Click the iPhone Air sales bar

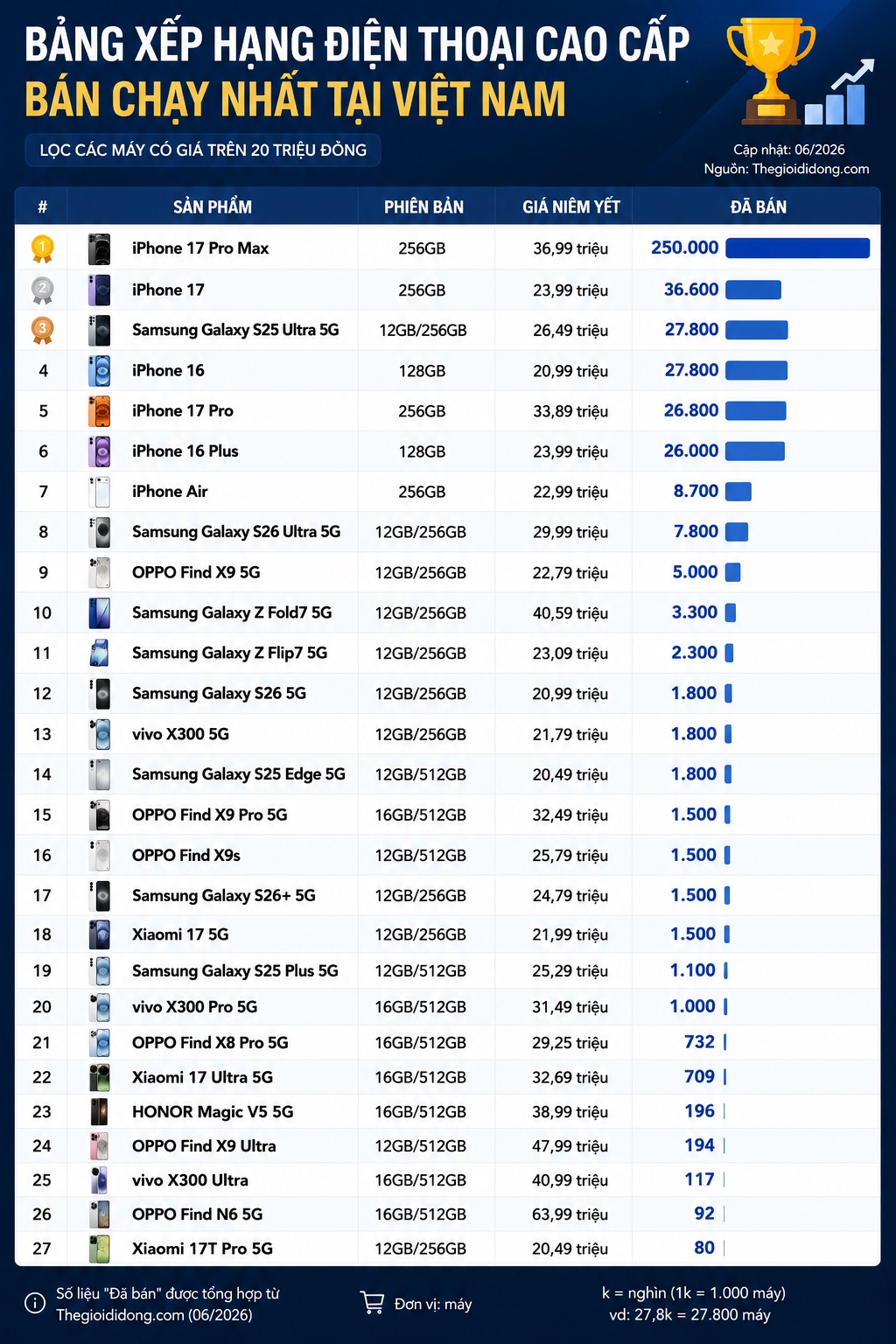[738, 492]
